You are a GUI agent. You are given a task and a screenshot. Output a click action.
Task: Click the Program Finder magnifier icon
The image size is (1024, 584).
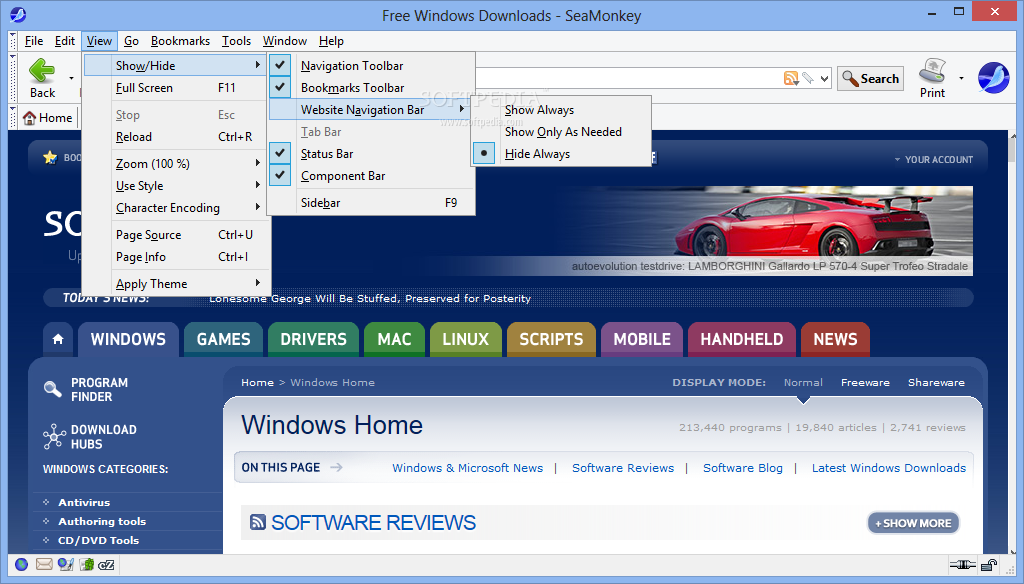52,389
